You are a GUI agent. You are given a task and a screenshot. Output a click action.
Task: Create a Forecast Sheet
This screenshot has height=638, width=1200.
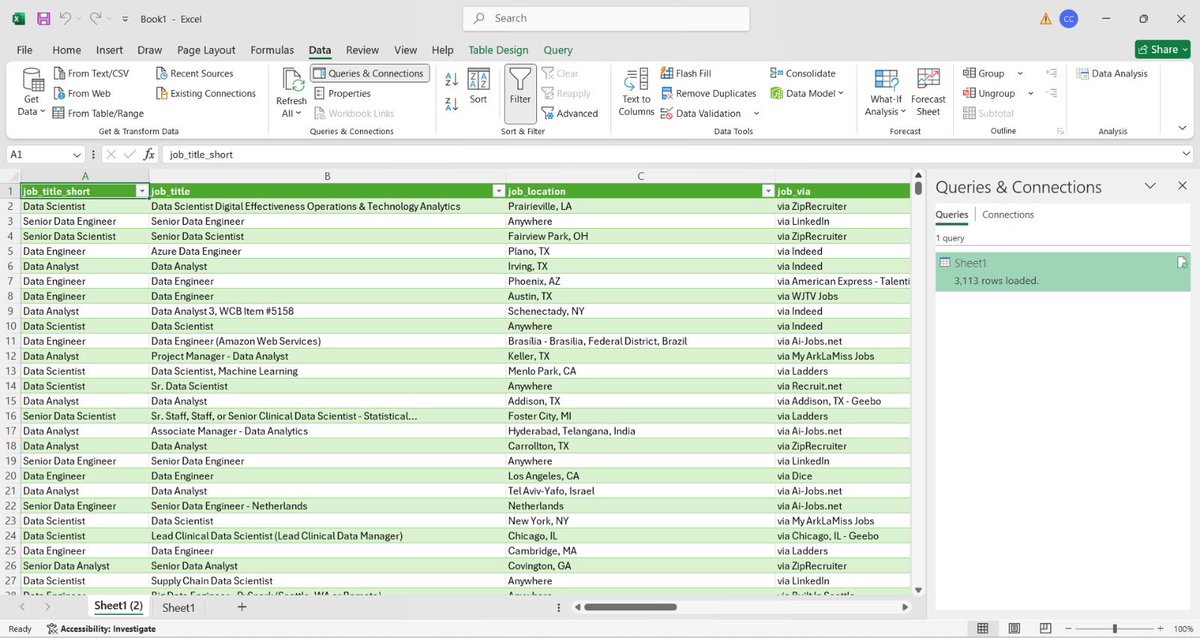pos(928,92)
